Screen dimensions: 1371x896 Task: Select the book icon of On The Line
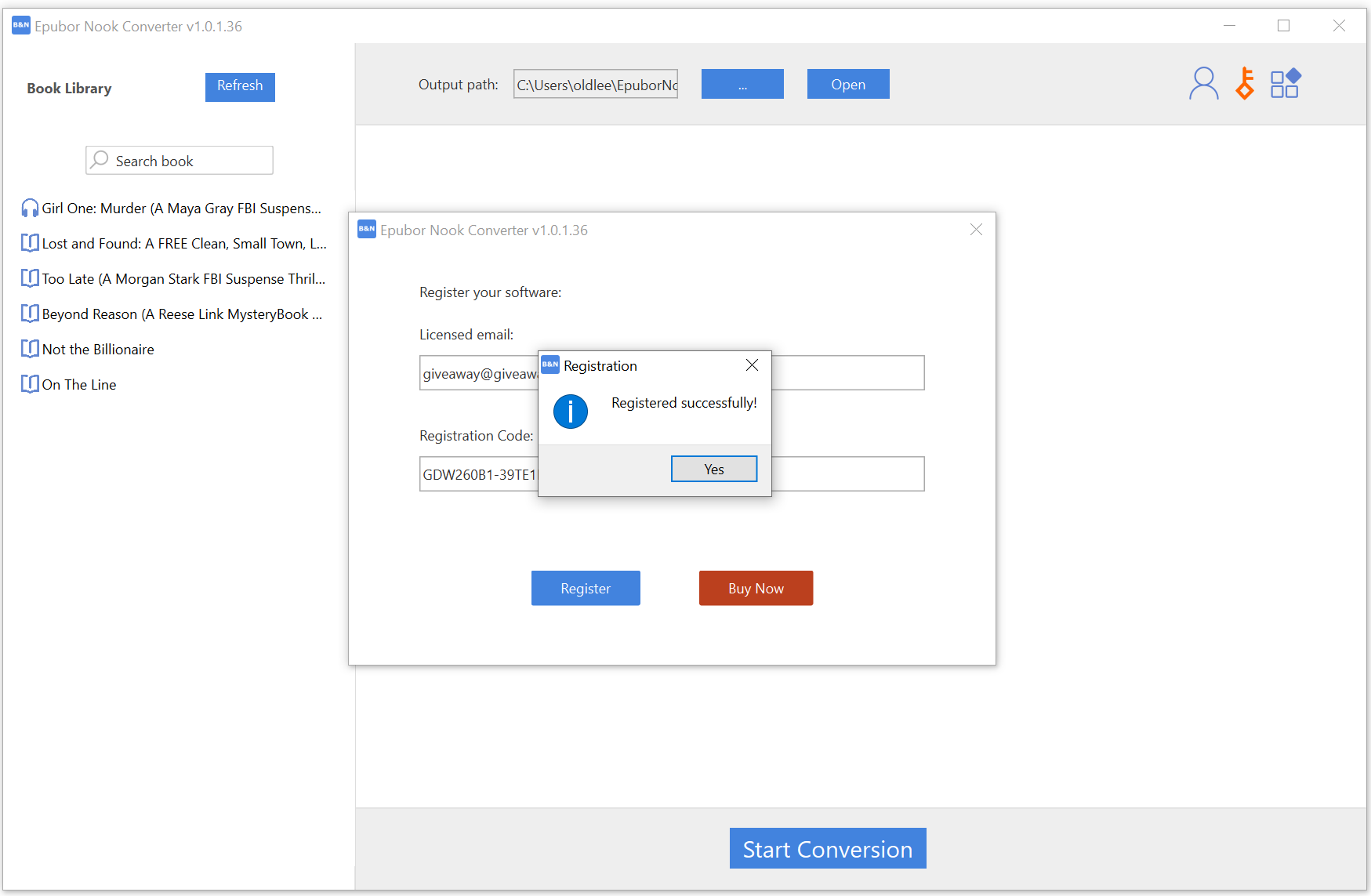pos(30,384)
